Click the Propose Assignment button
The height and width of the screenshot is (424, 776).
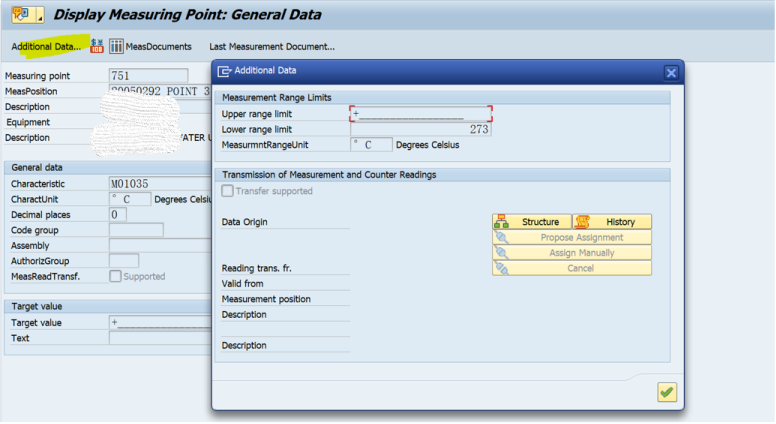(572, 237)
